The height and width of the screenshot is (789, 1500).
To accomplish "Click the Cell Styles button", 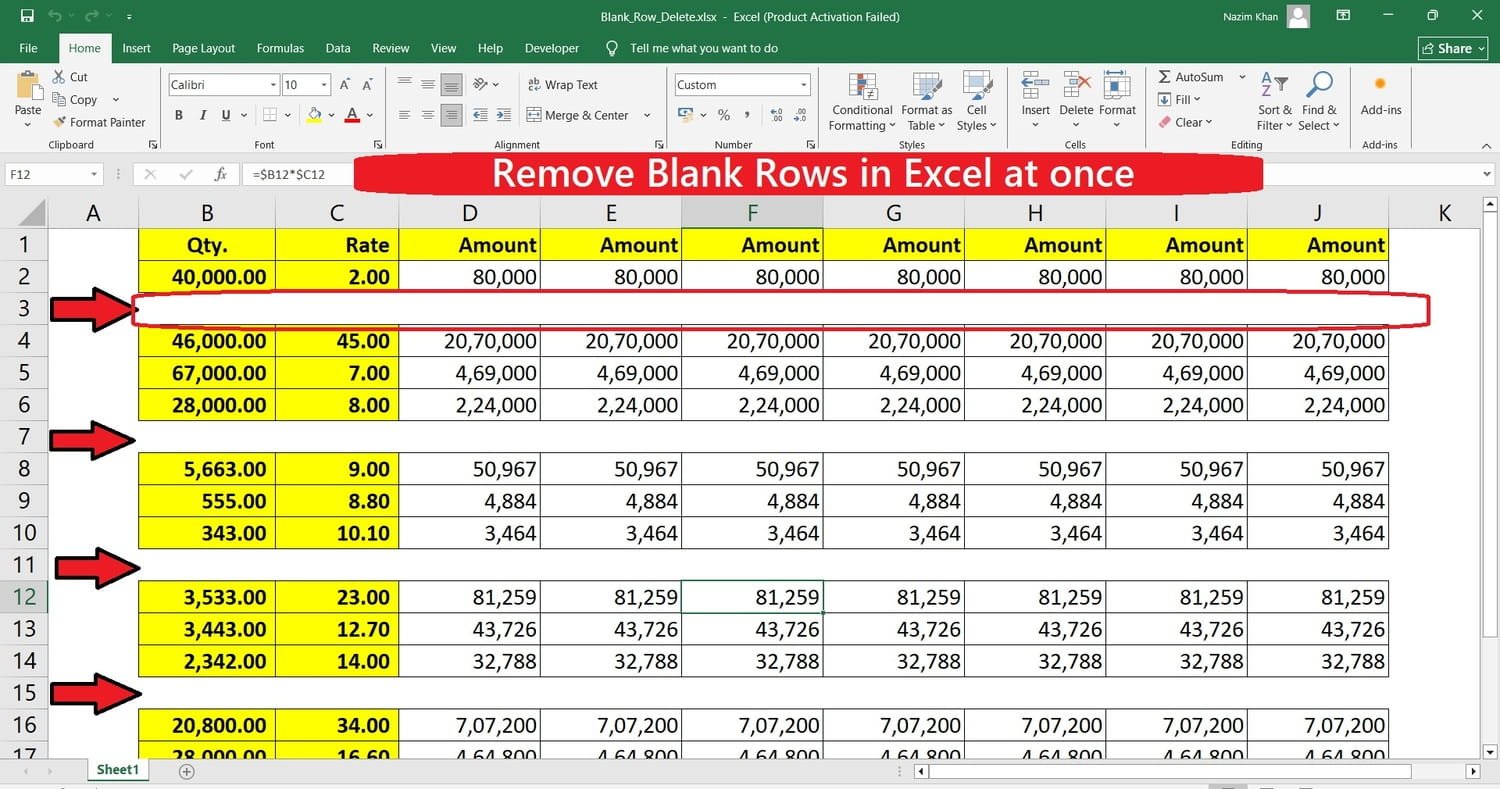I will coord(977,100).
